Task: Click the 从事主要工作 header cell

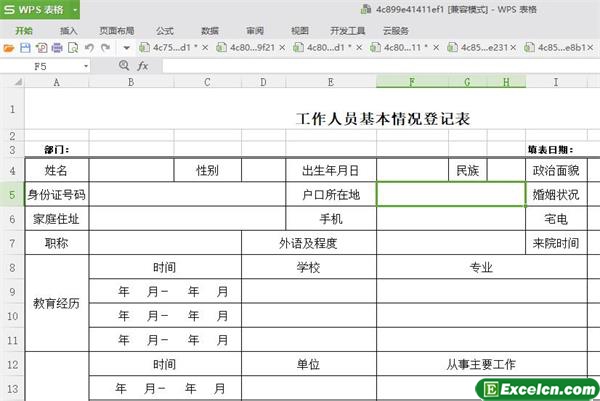Action: [481, 364]
